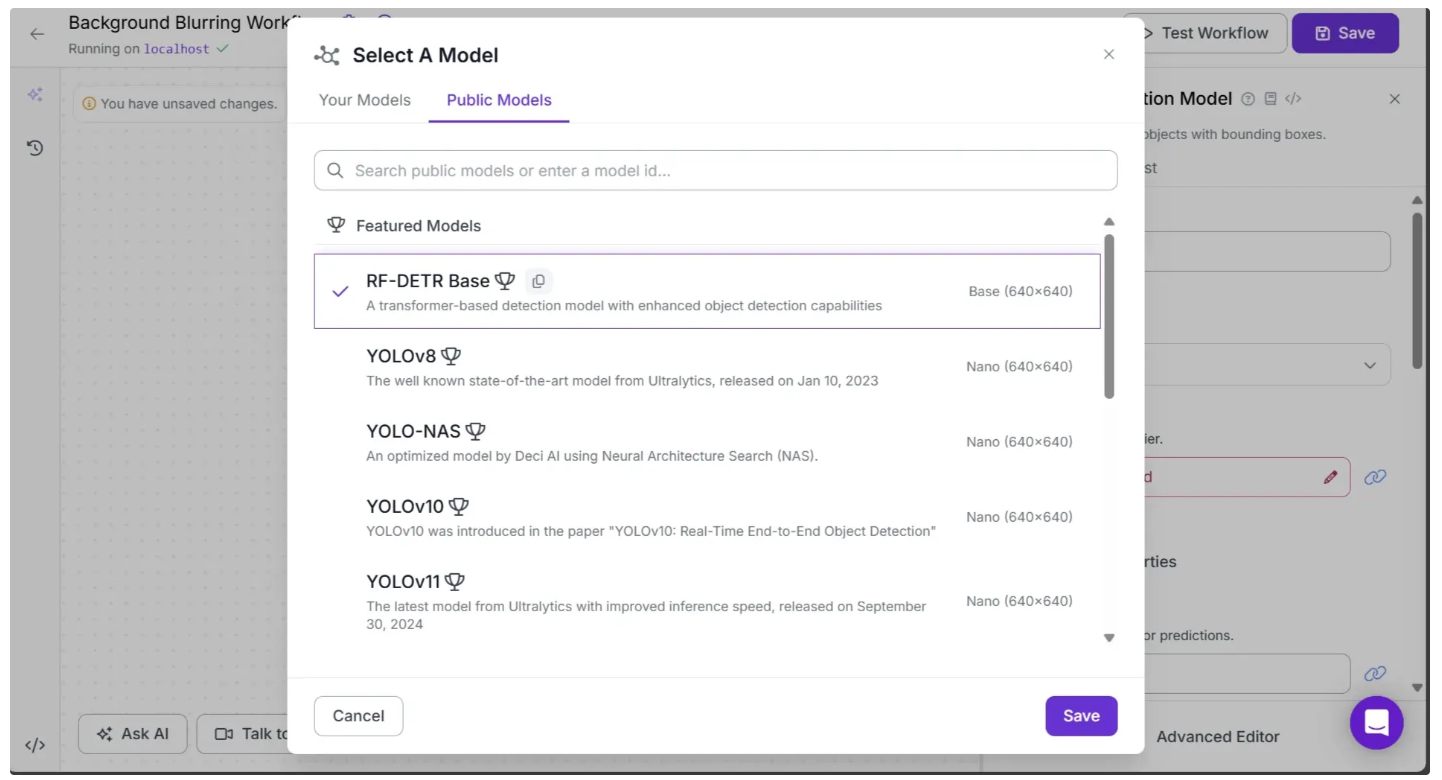The width and height of the screenshot is (1442, 780).
Task: Click the trophy badge beside RF-DETR Base
Action: 505,281
